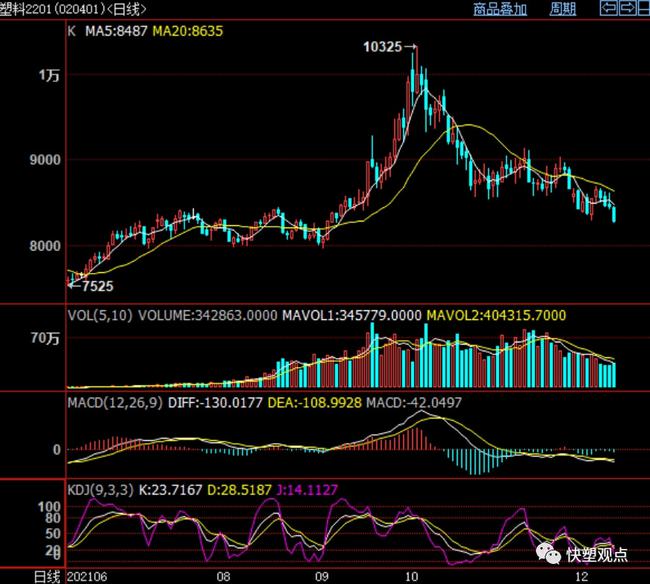This screenshot has height=584, width=650.
Task: Select the MA5:8487 indicator label
Action: click(x=115, y=30)
